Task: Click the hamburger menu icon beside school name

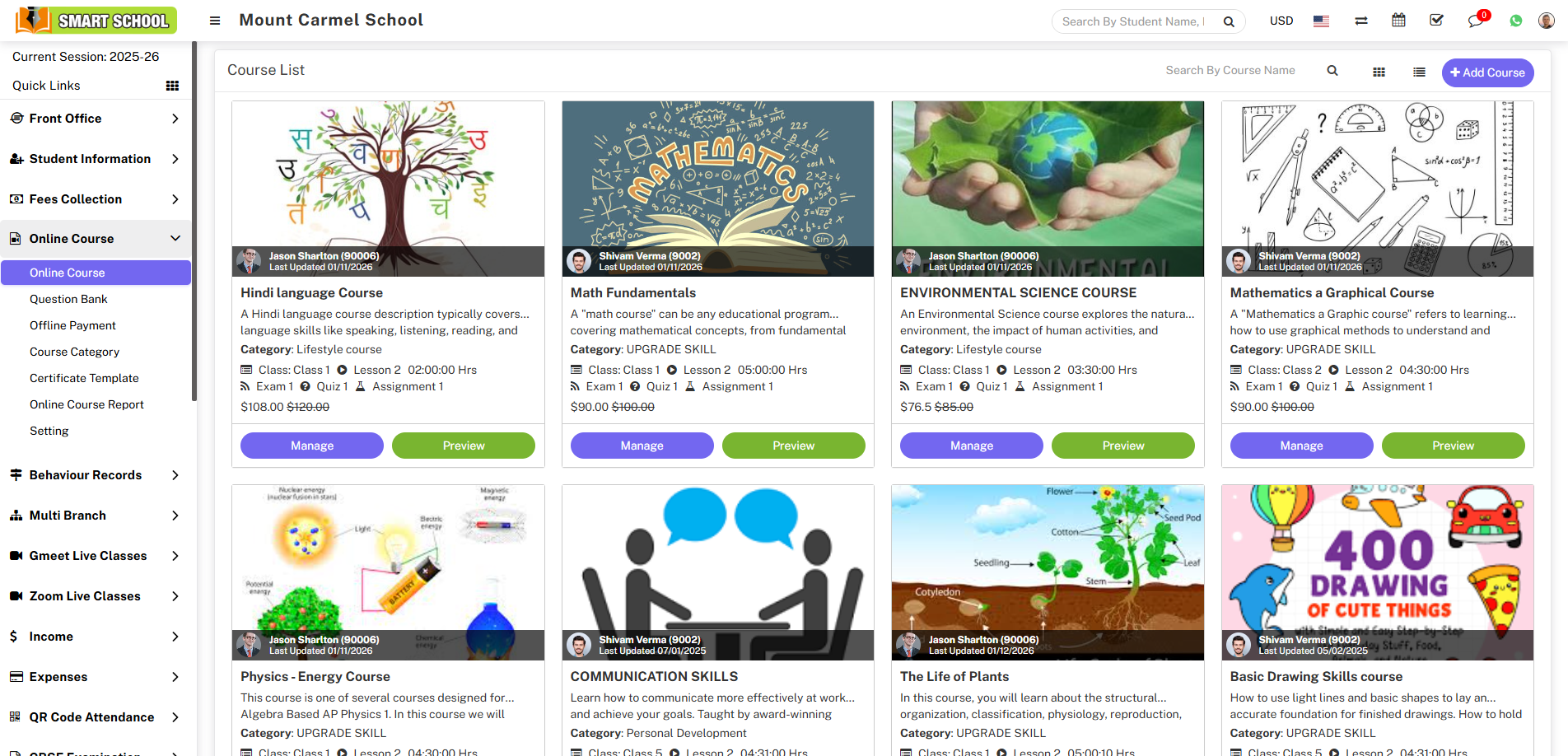Action: pos(215,21)
